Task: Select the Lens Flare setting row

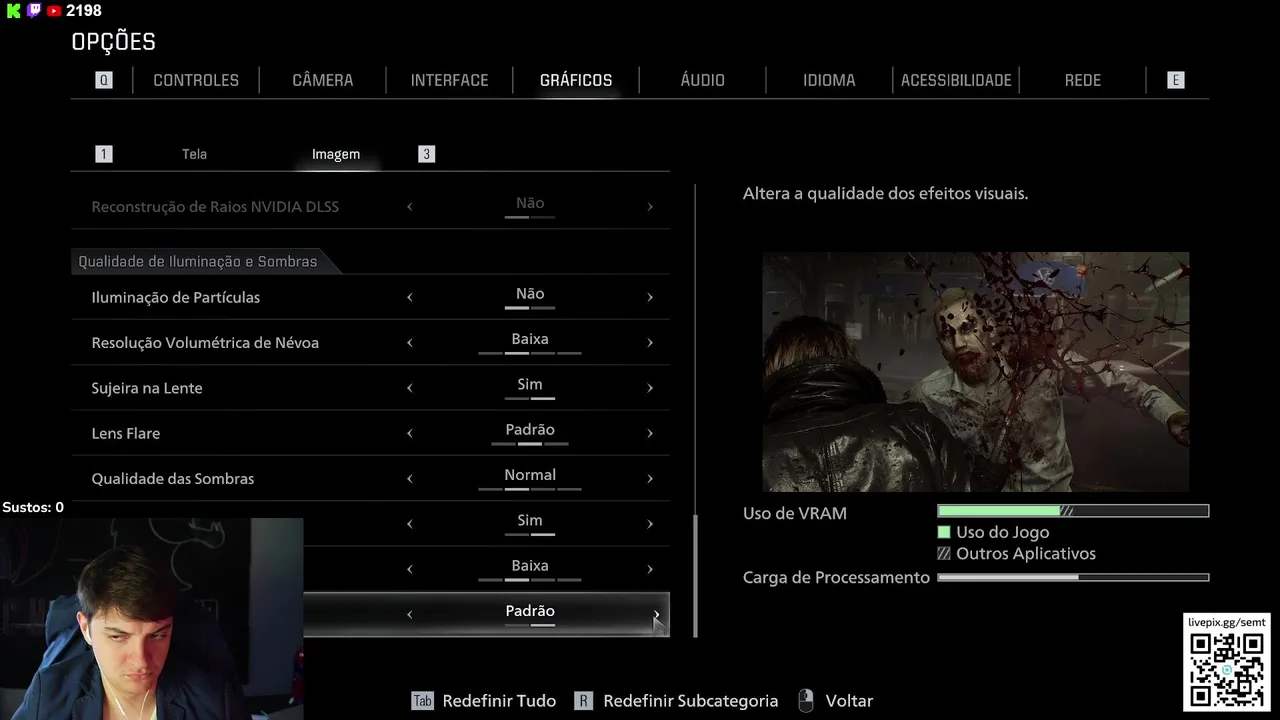Action: coord(370,433)
